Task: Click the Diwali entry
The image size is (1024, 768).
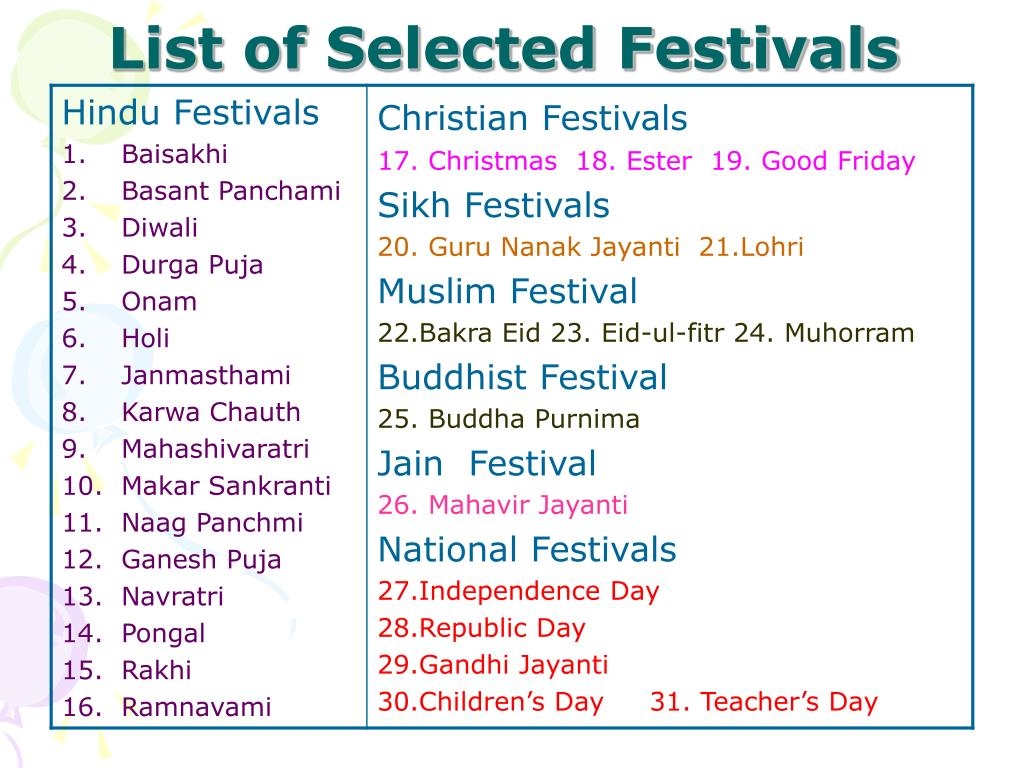Action: (x=159, y=228)
